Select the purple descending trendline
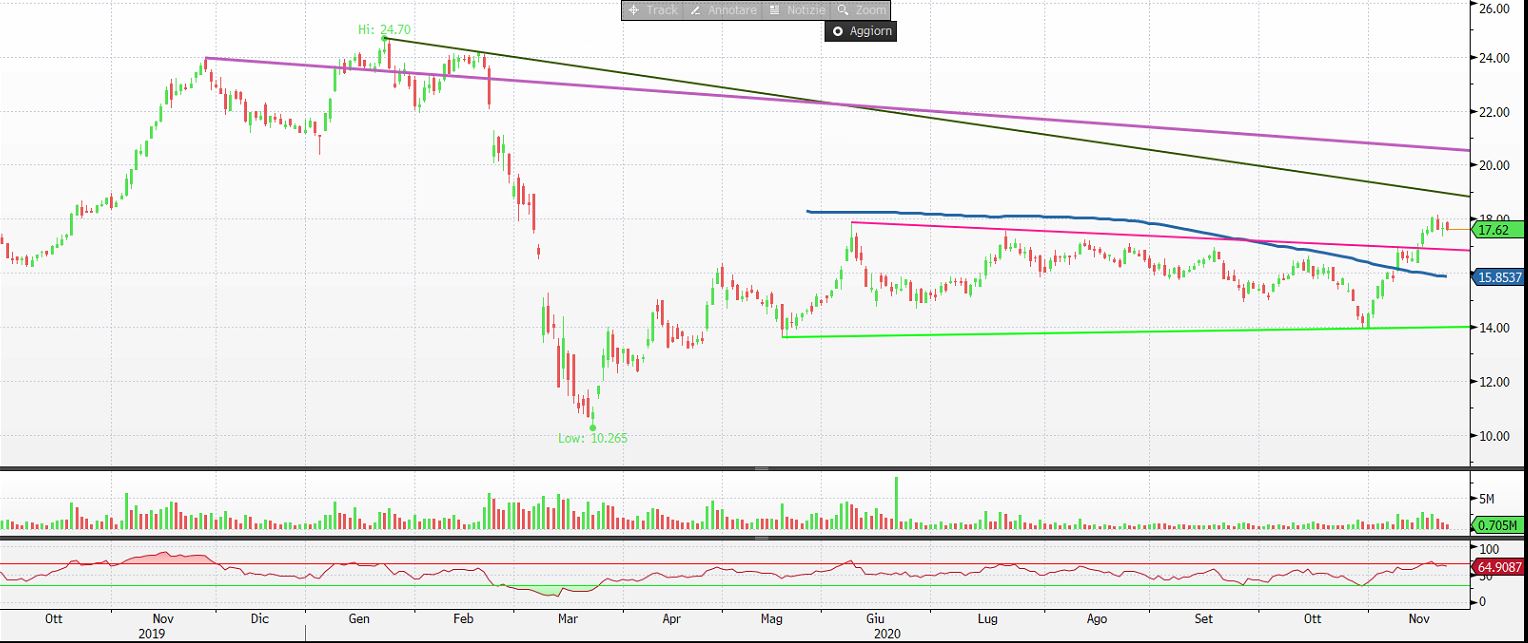This screenshot has width=1528, height=643. [1000, 118]
